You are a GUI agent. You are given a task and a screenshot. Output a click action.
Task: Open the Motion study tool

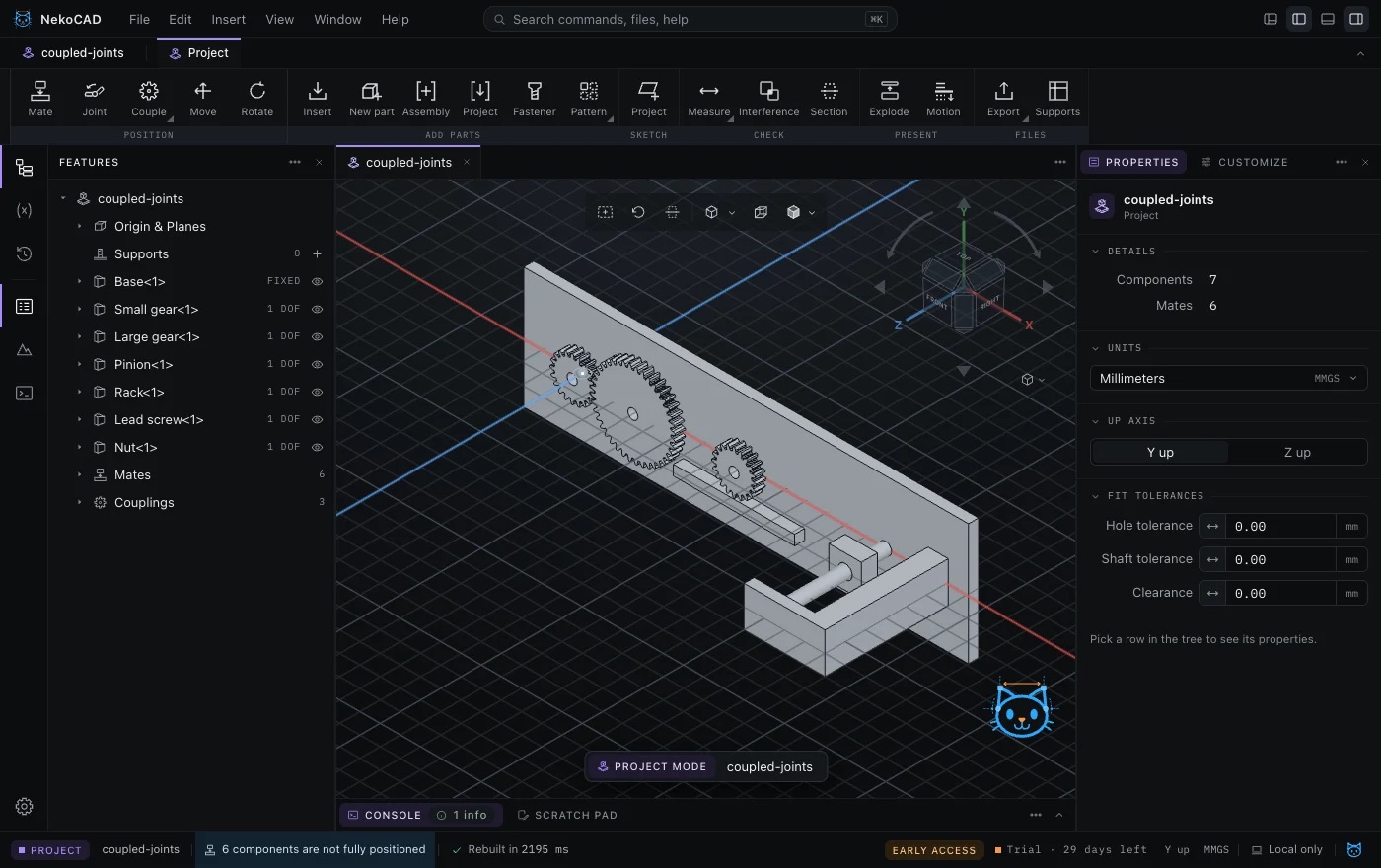[x=944, y=99]
